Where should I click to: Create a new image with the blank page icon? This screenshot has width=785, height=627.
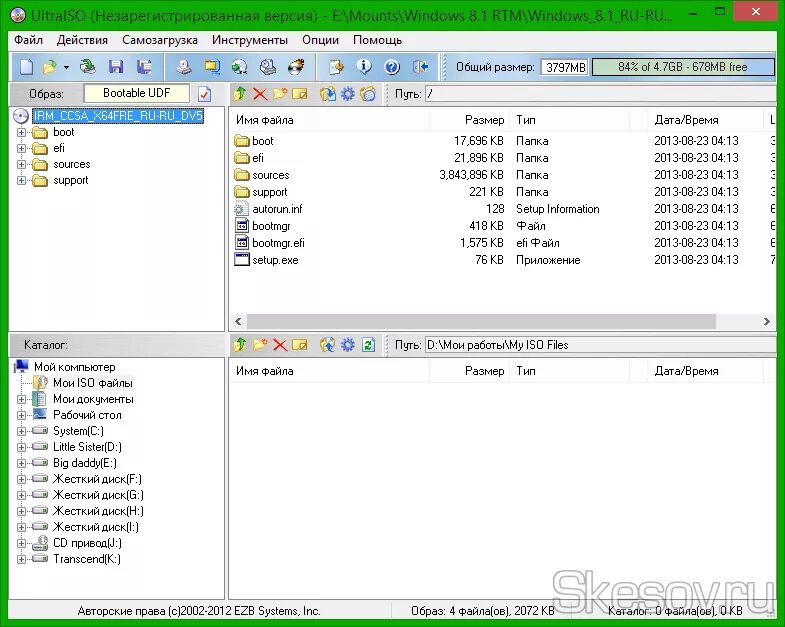(26, 67)
